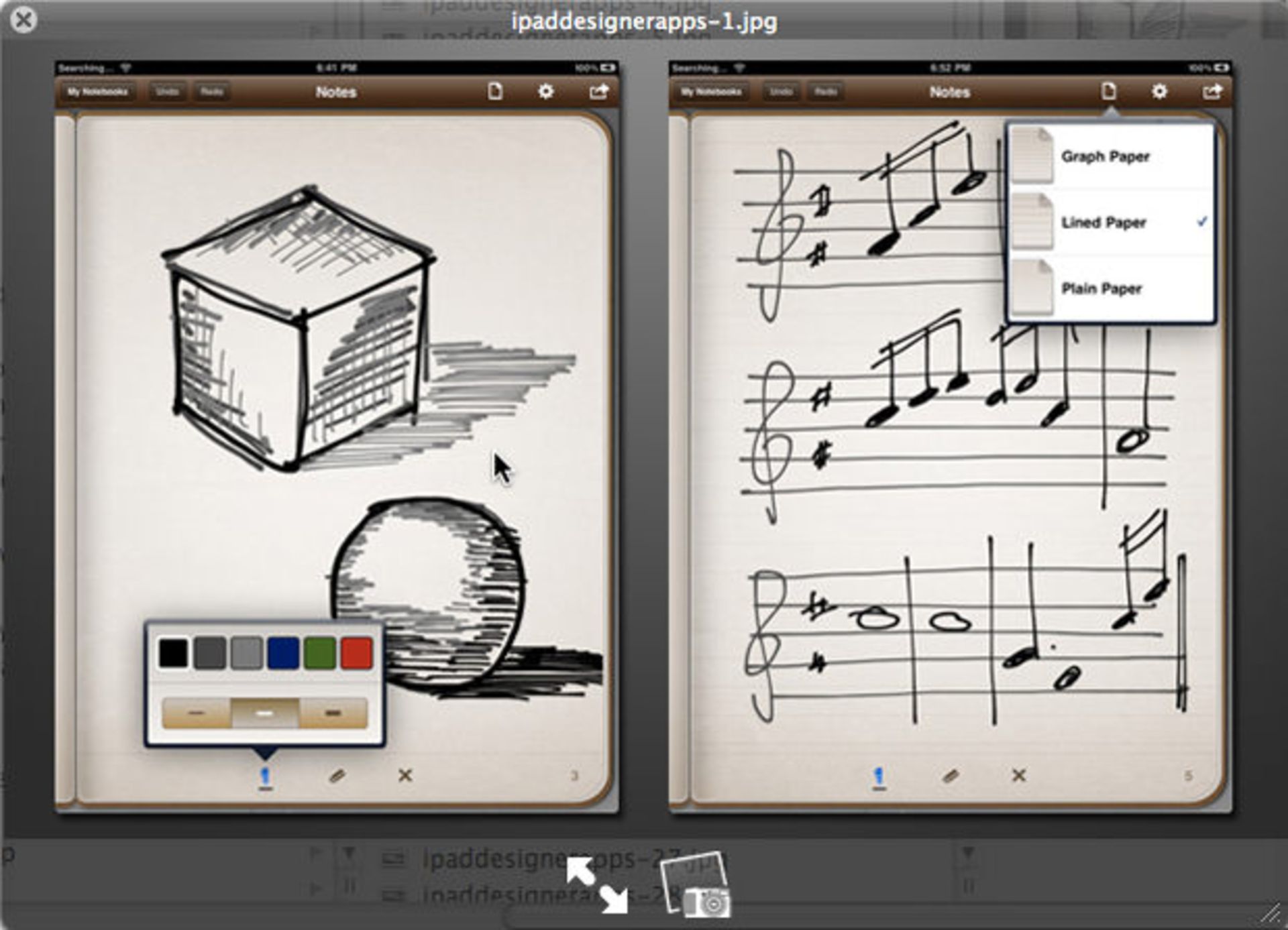Select the red color swatch
This screenshot has width=1288, height=930.
click(357, 654)
